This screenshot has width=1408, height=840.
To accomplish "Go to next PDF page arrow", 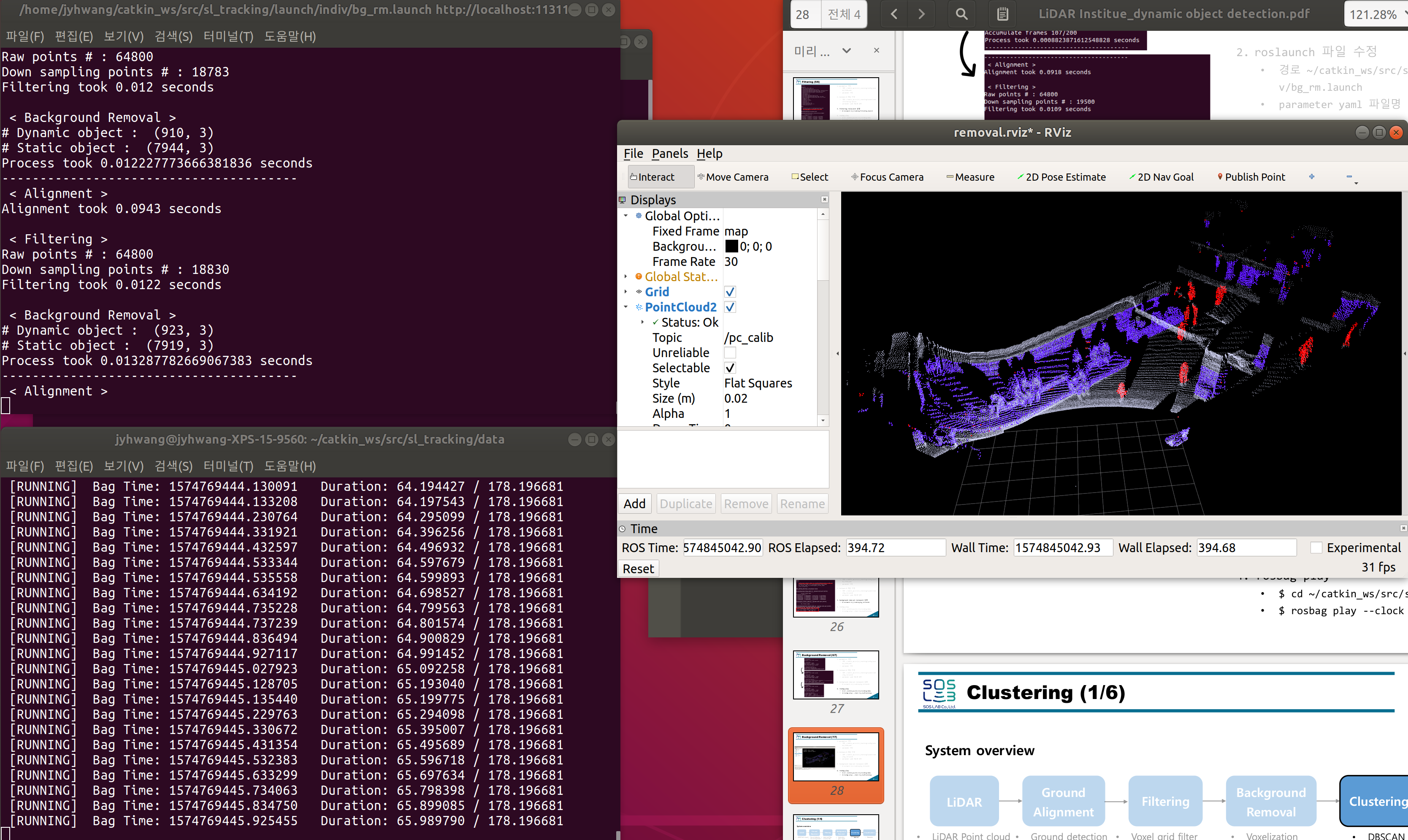I will [x=921, y=14].
